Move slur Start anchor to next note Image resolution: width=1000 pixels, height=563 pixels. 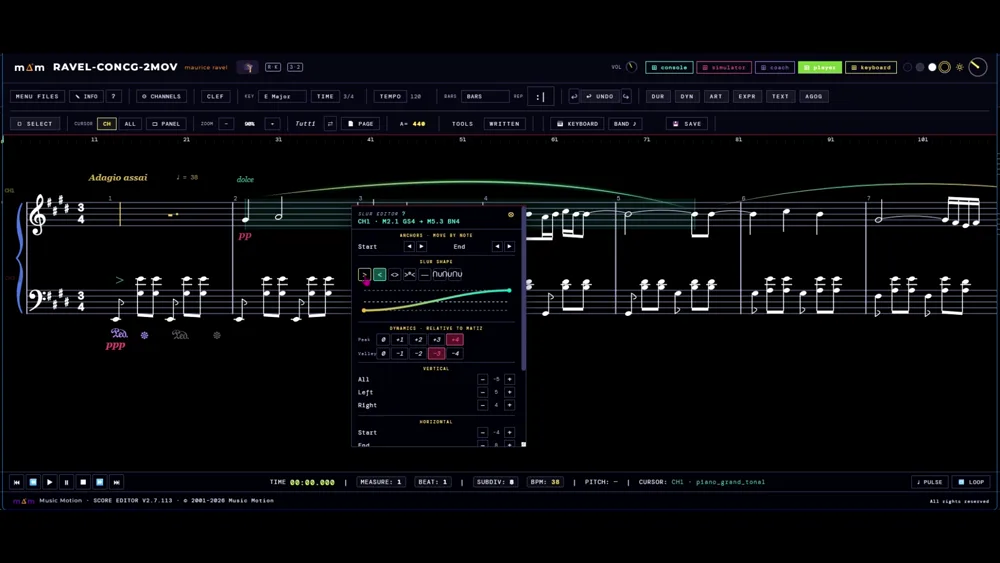tap(421, 246)
